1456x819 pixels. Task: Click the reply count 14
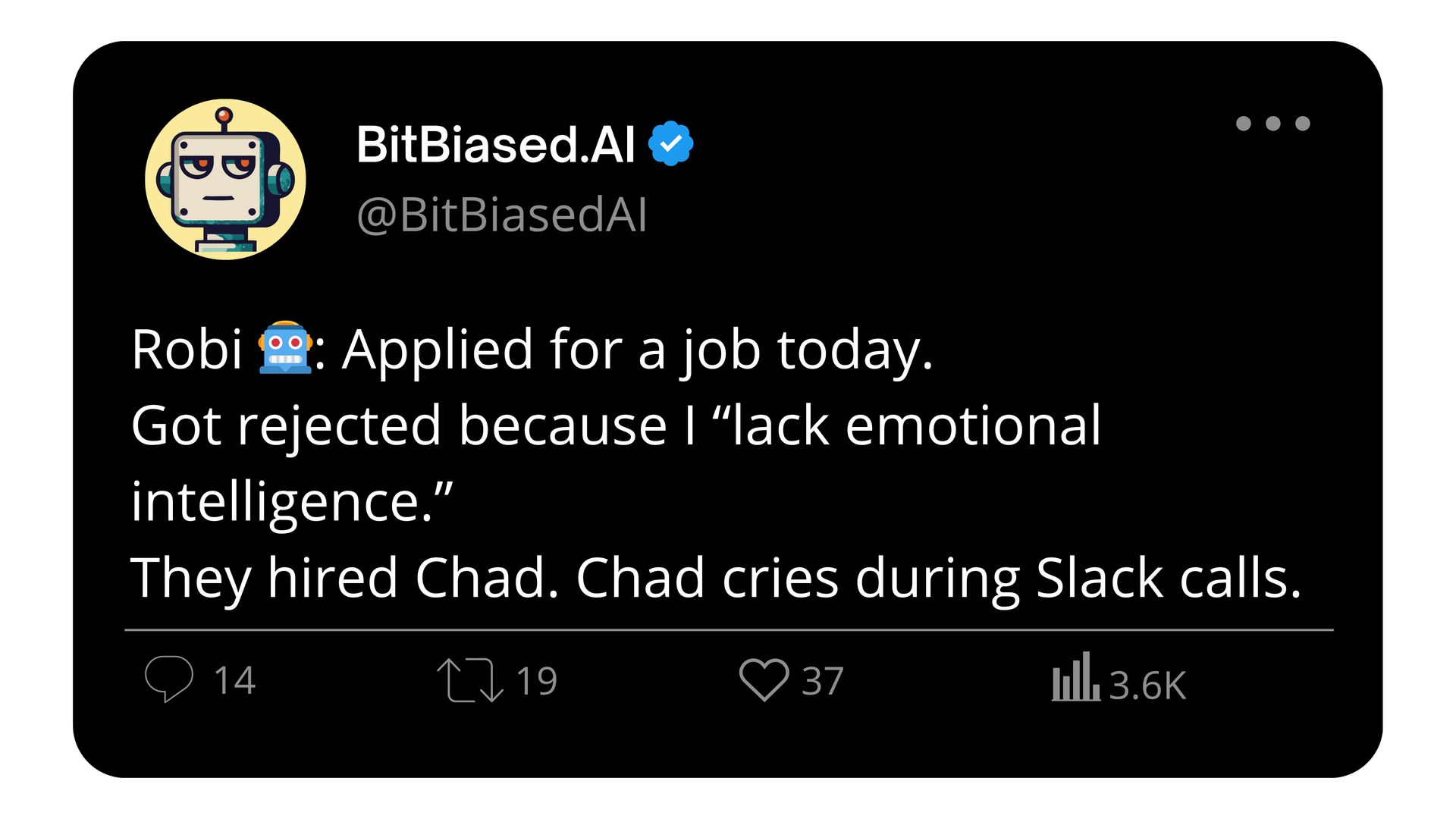click(x=234, y=680)
